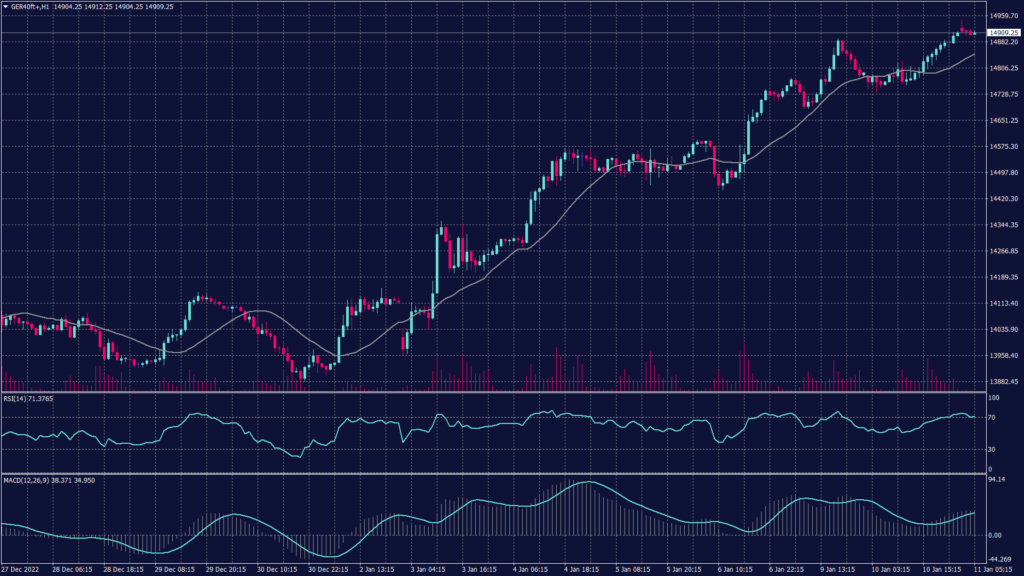The width and height of the screenshot is (1024, 576).
Task: Click the divider between chart and RSI panel
Action: point(490,392)
